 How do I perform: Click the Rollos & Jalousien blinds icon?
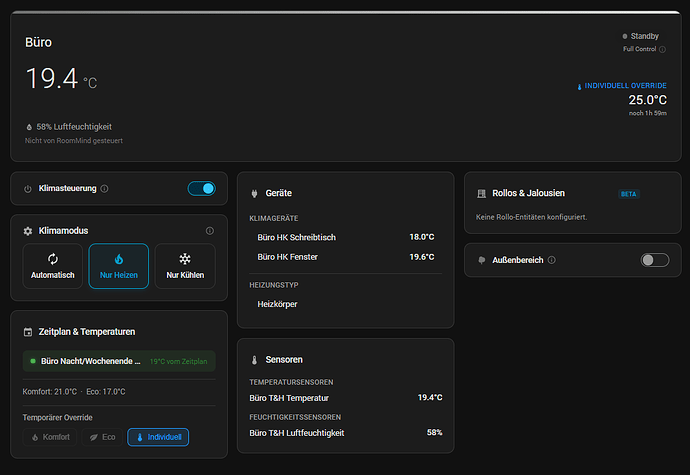click(x=481, y=194)
